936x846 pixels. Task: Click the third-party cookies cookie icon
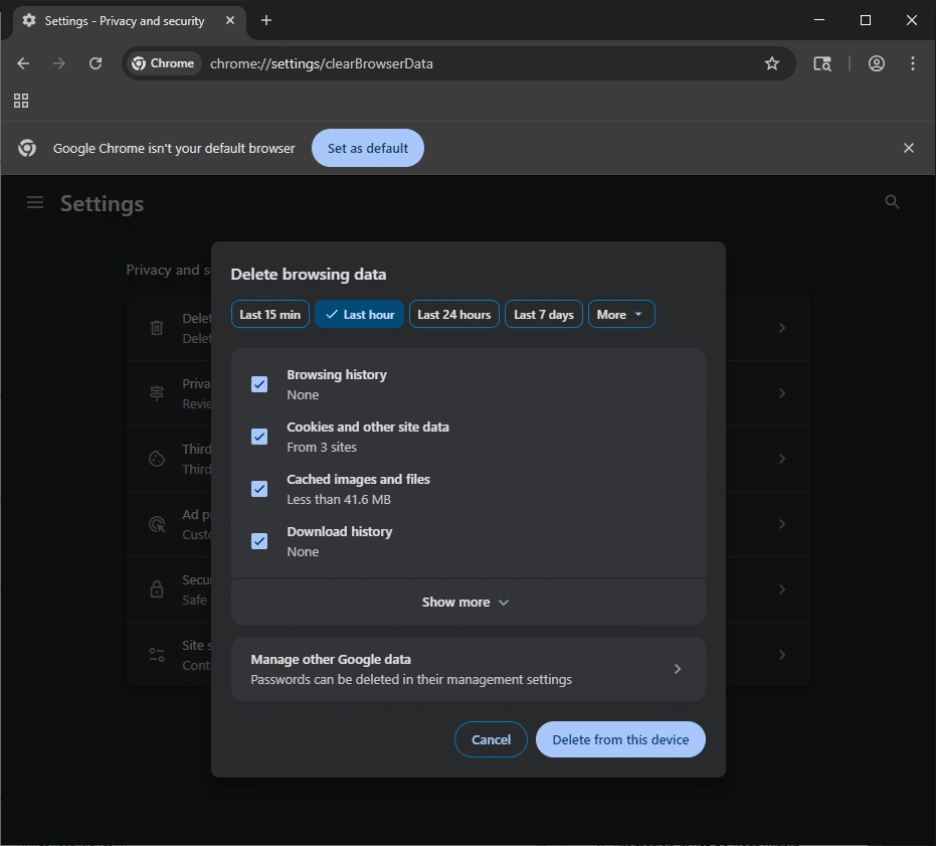click(156, 459)
